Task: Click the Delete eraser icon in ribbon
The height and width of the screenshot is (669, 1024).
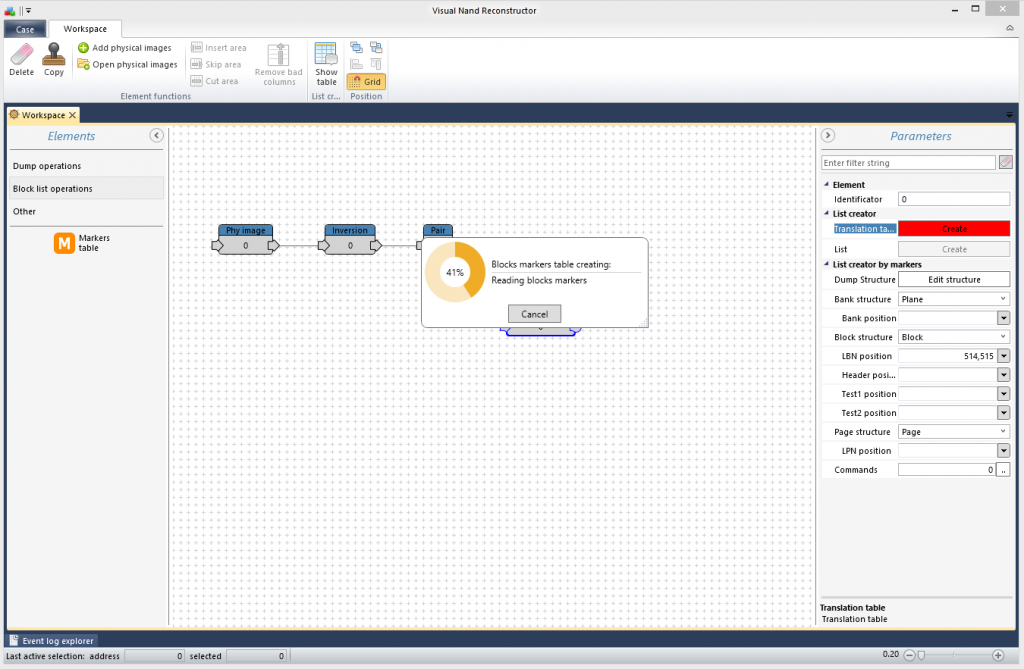Action: tap(22, 54)
